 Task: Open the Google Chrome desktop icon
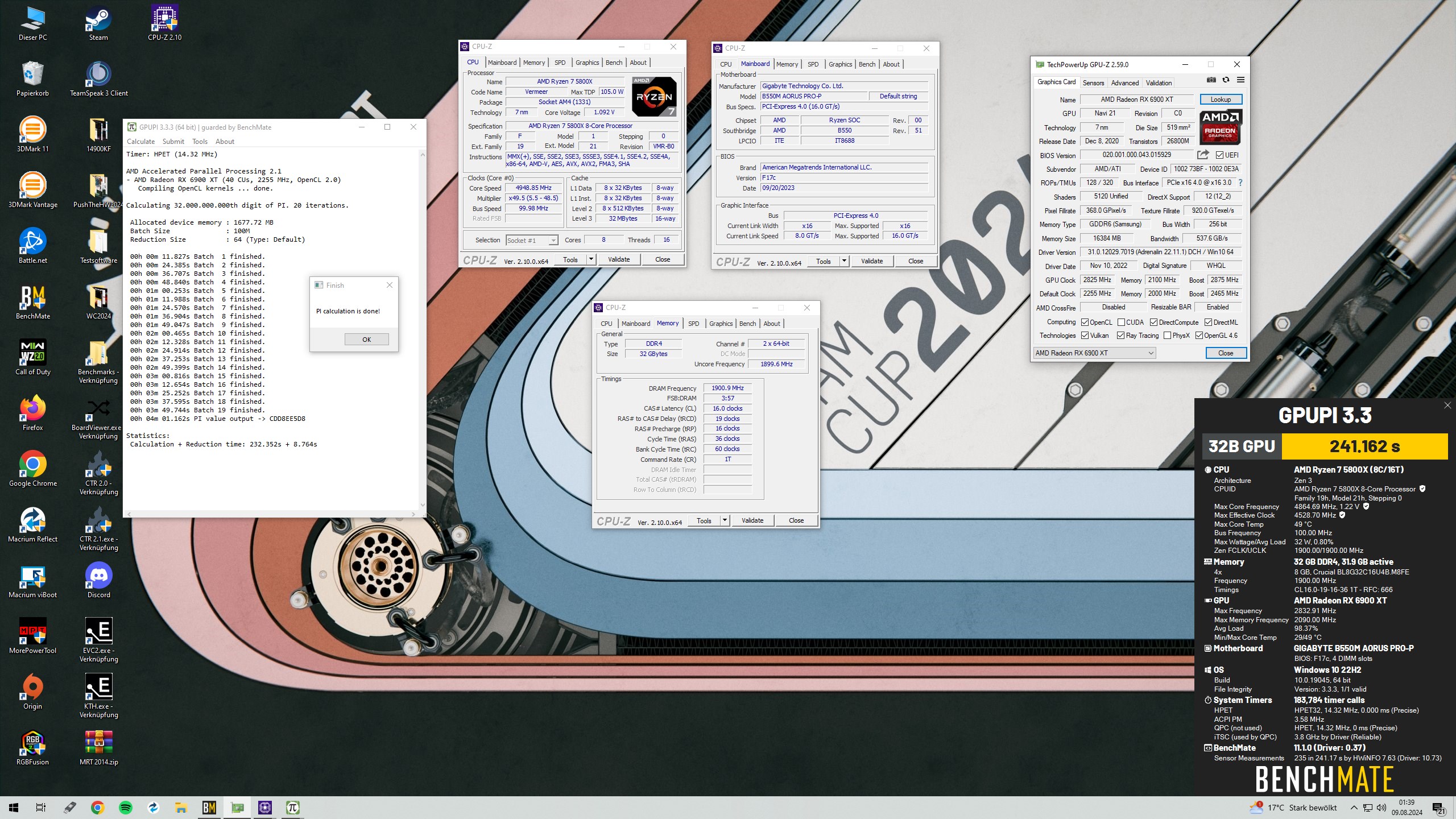click(x=32, y=470)
